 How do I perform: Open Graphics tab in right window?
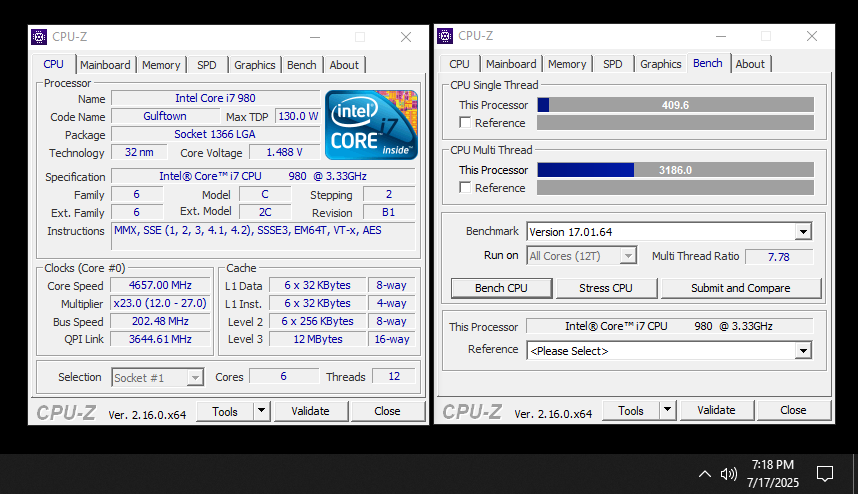(x=660, y=63)
